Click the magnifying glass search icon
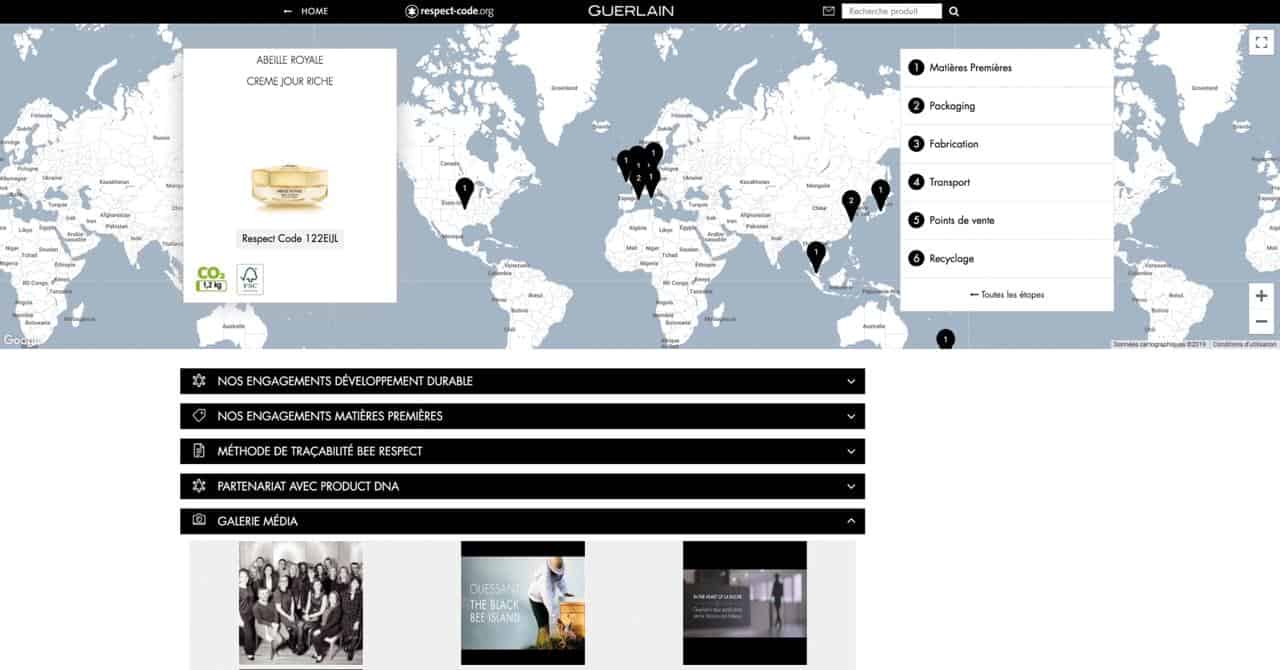This screenshot has width=1280, height=670. click(954, 11)
